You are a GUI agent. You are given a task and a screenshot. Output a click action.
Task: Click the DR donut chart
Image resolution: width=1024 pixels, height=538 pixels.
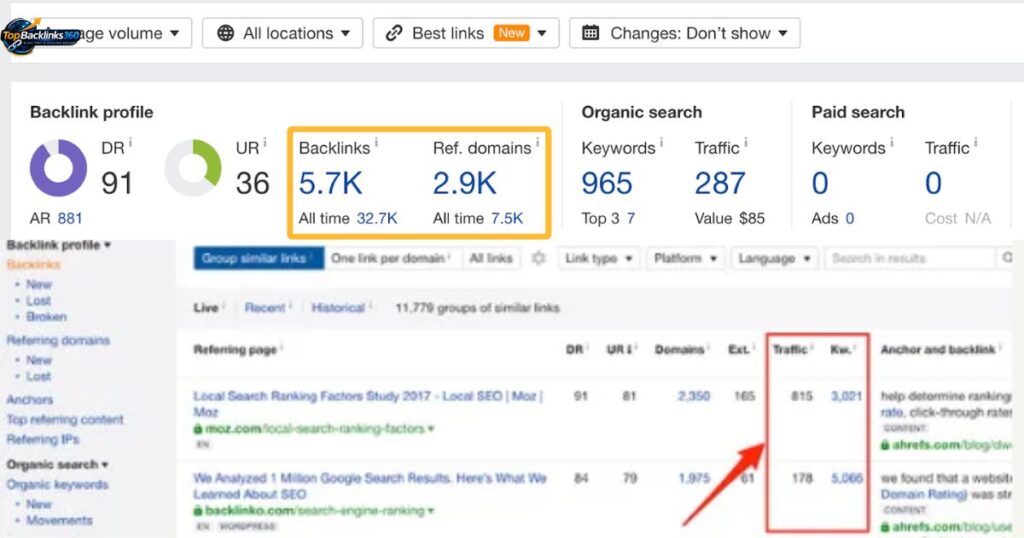point(58,168)
